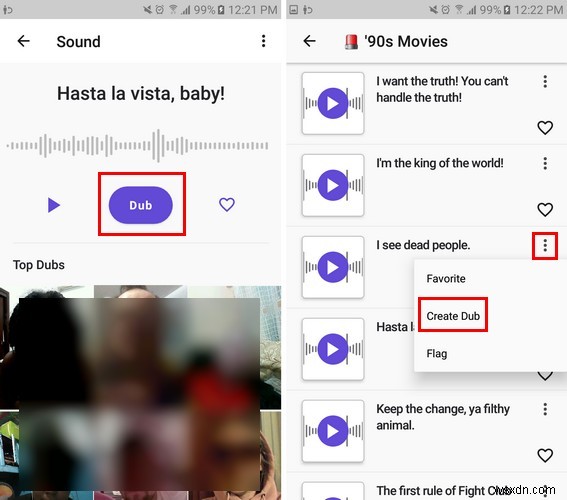The height and width of the screenshot is (500, 567).
Task: Favorite the Hasta la vista, baby sound
Action: 227,205
